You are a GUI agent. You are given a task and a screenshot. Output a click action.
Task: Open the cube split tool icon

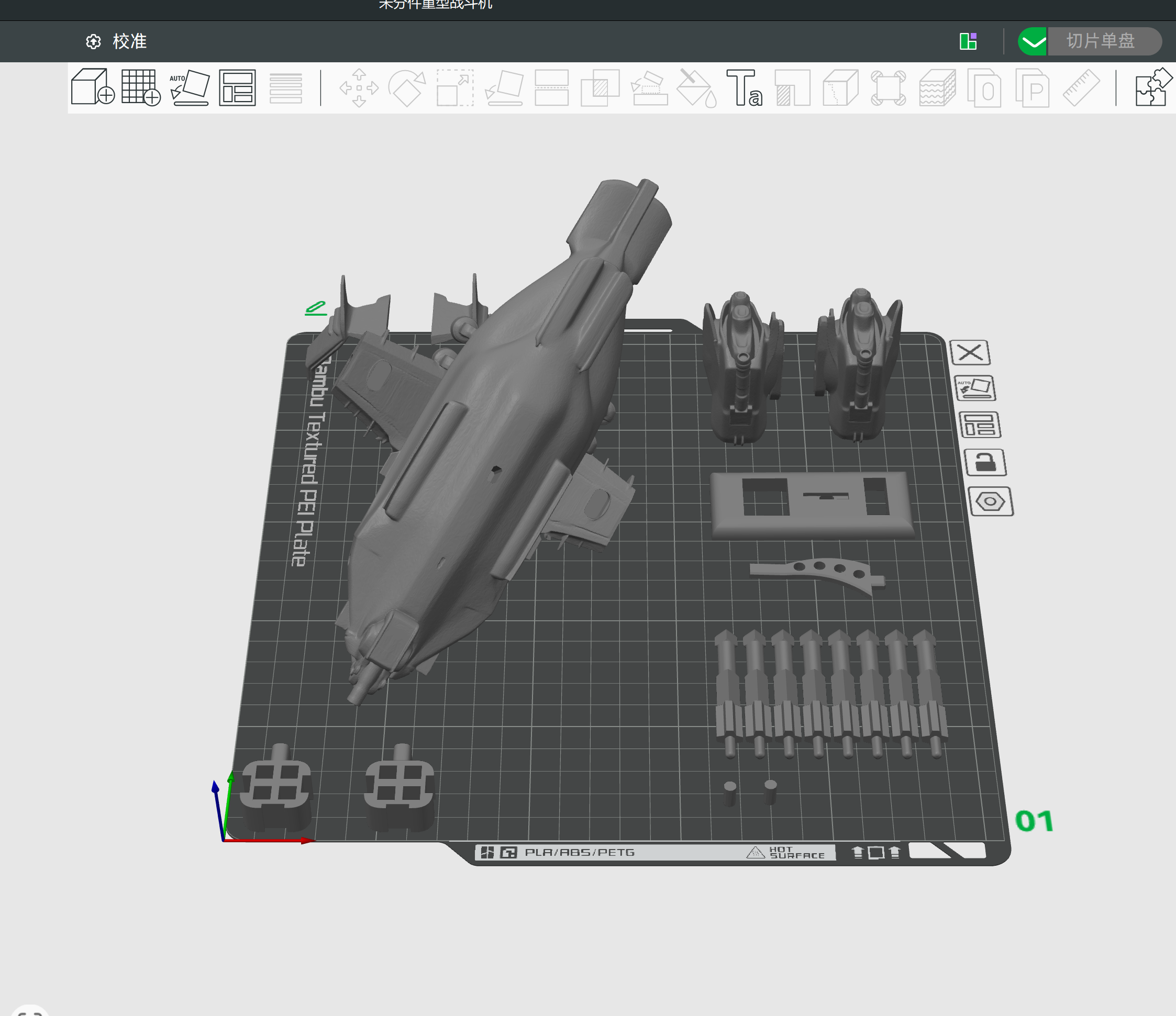click(x=840, y=88)
